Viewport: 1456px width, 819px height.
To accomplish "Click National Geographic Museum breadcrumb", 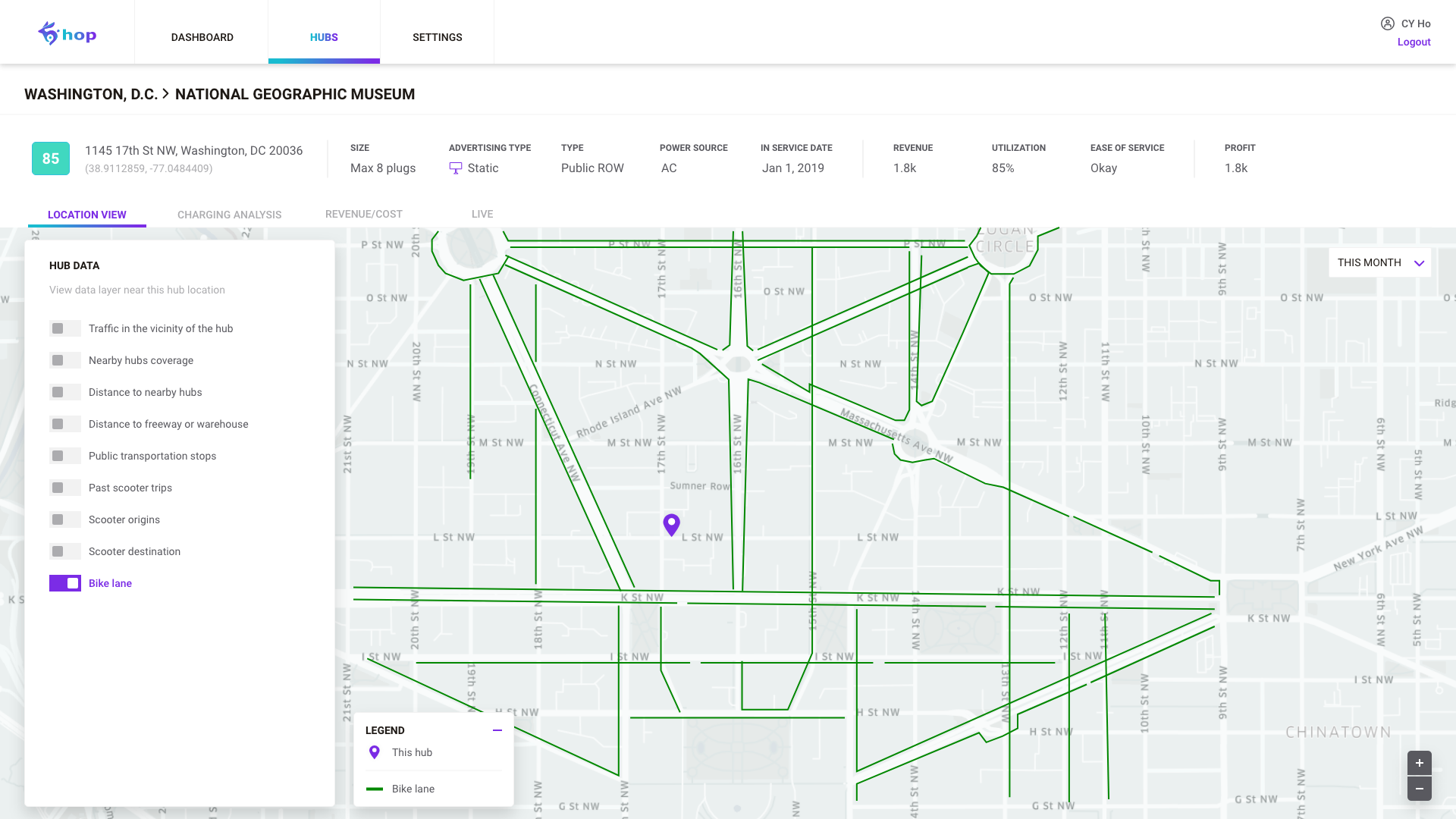I will [x=295, y=94].
